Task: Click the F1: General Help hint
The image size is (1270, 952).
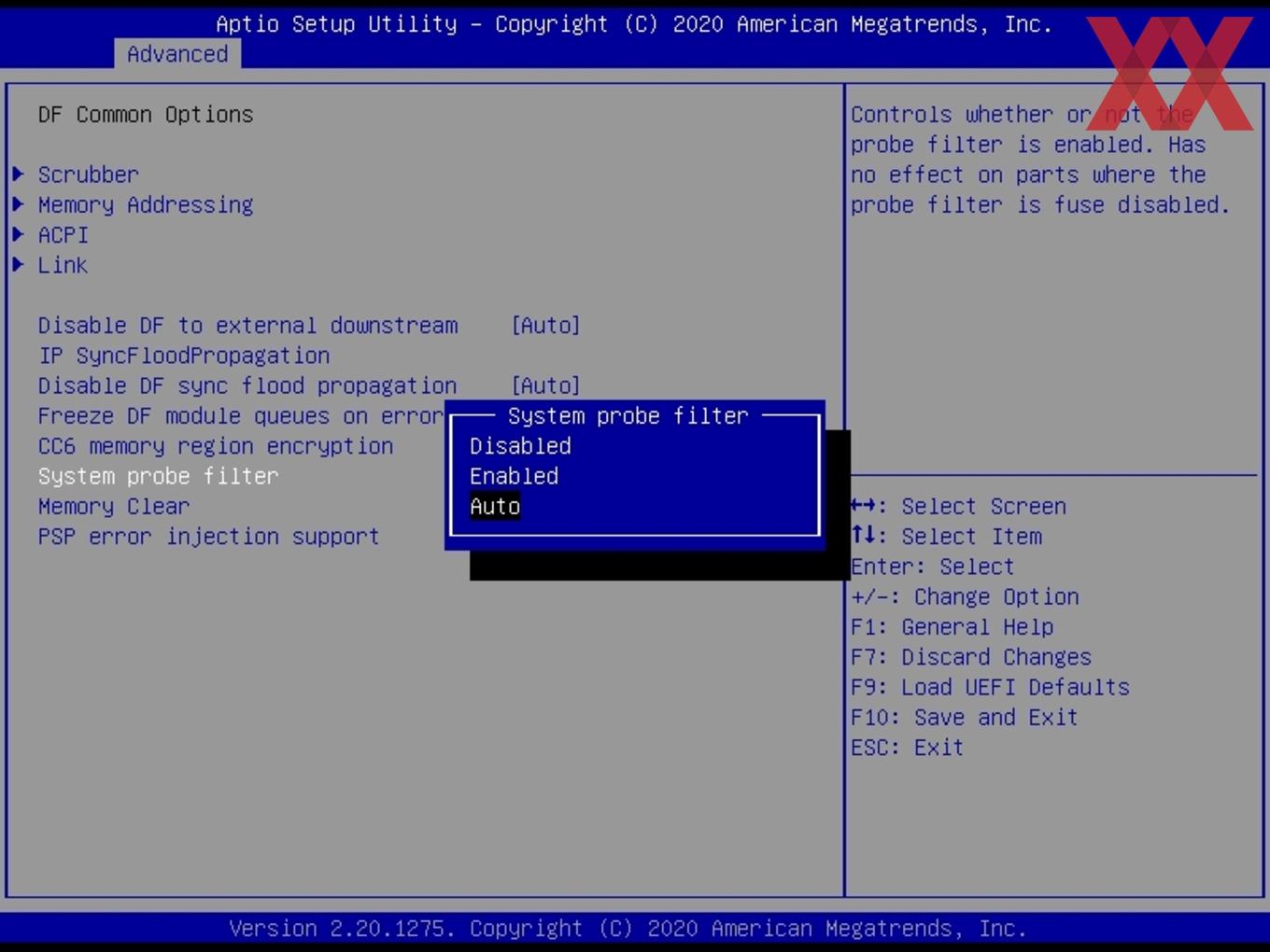Action: (x=952, y=627)
